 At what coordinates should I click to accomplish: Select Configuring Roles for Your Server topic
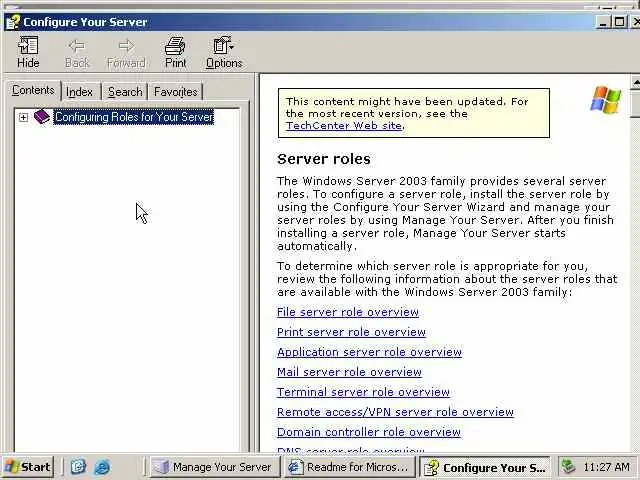pos(134,117)
